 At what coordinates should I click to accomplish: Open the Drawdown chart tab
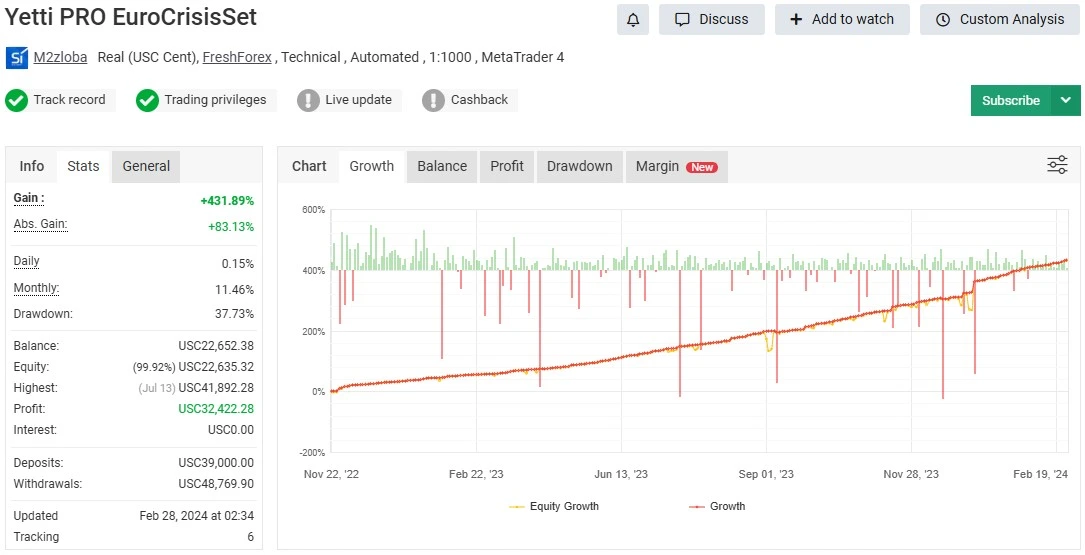pos(580,166)
